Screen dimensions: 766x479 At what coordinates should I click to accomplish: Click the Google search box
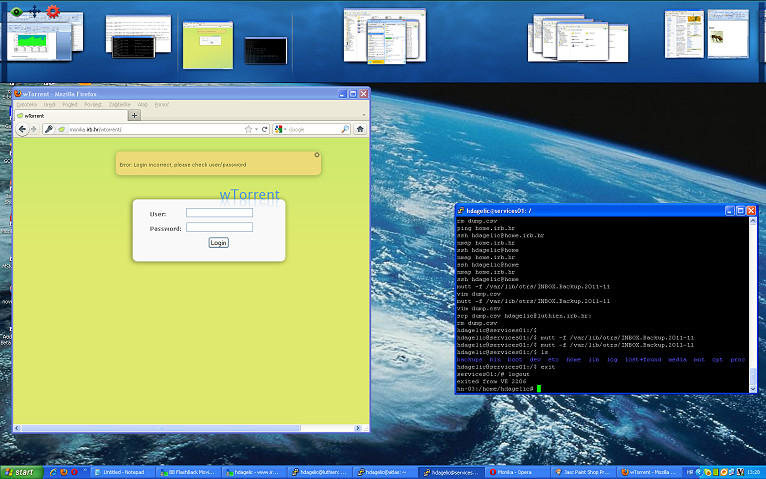[x=314, y=129]
